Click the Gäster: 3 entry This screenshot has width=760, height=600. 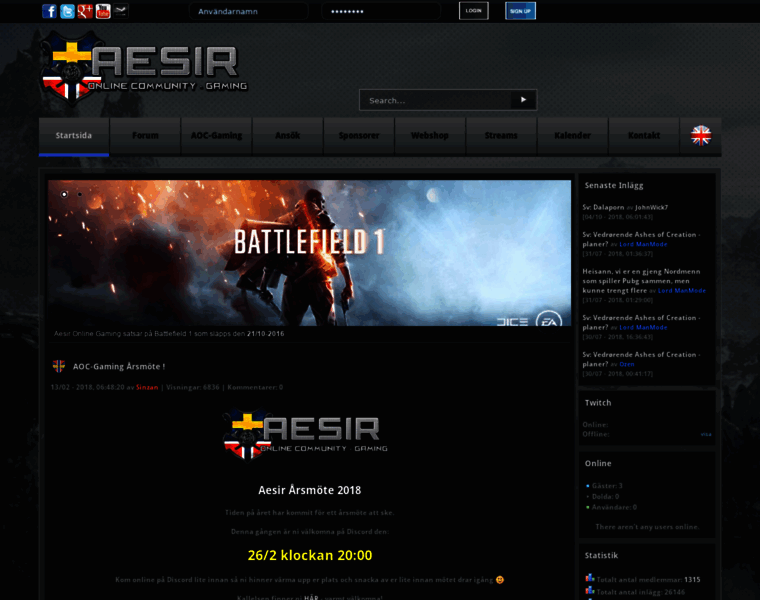point(607,486)
